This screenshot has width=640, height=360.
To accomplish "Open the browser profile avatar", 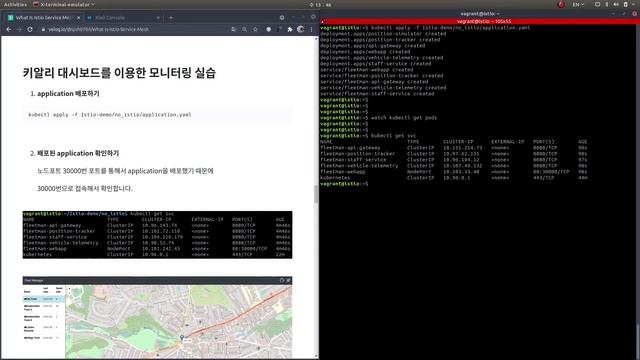I will click(x=300, y=29).
